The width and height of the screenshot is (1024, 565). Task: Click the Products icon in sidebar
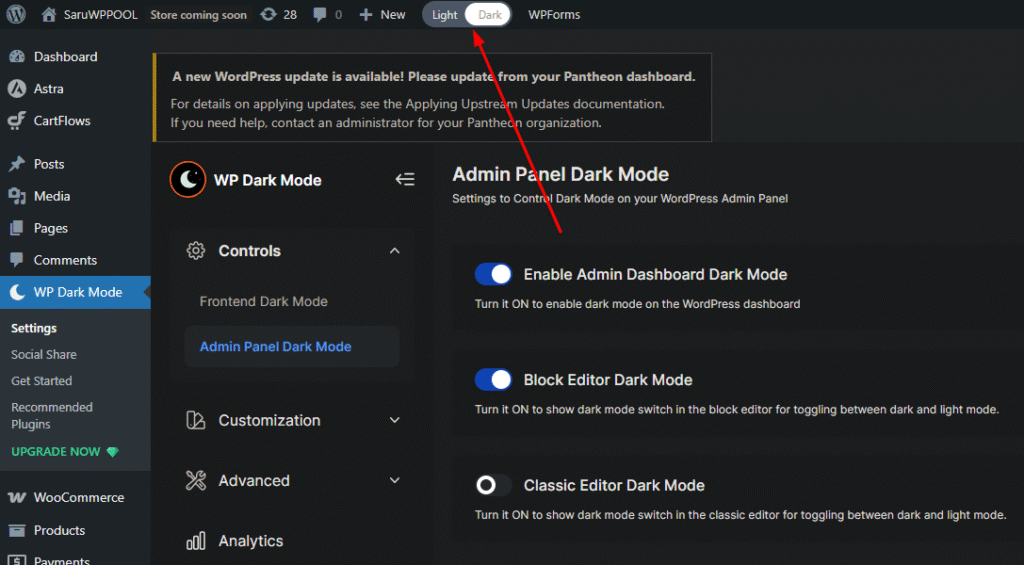point(17,530)
